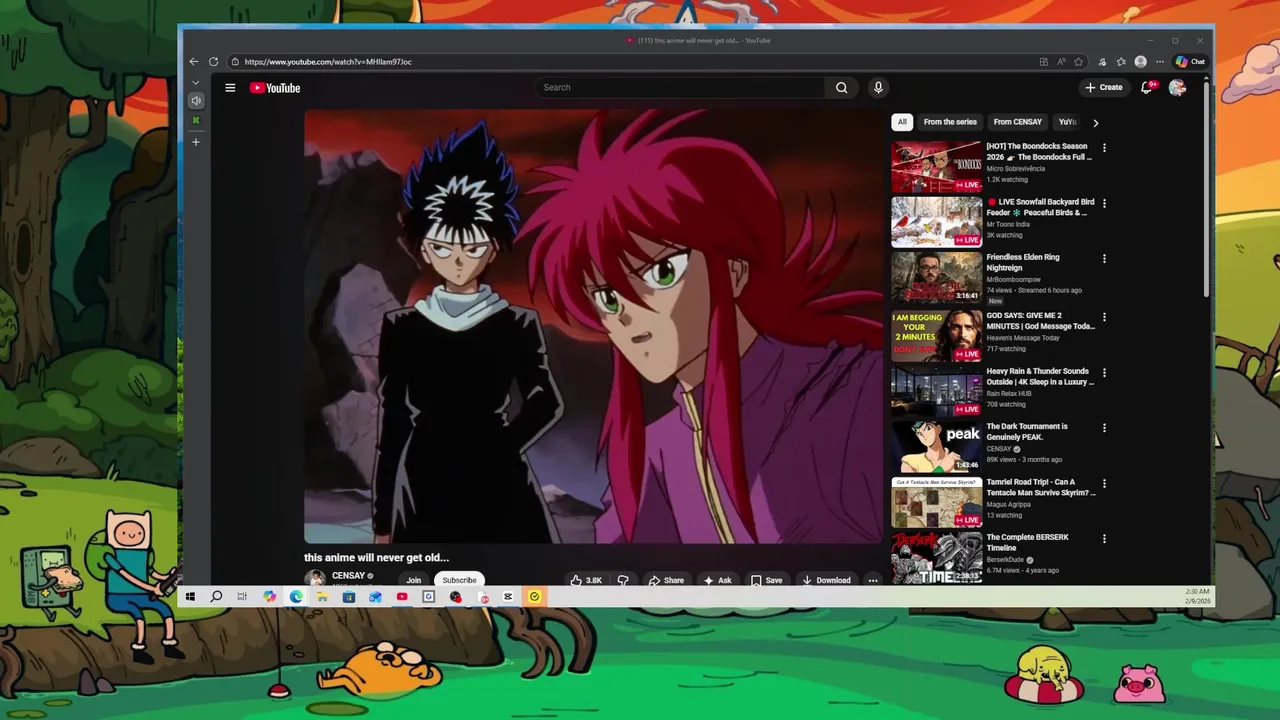Open the browser profile icon
Viewport: 1280px width, 720px height.
click(1141, 62)
